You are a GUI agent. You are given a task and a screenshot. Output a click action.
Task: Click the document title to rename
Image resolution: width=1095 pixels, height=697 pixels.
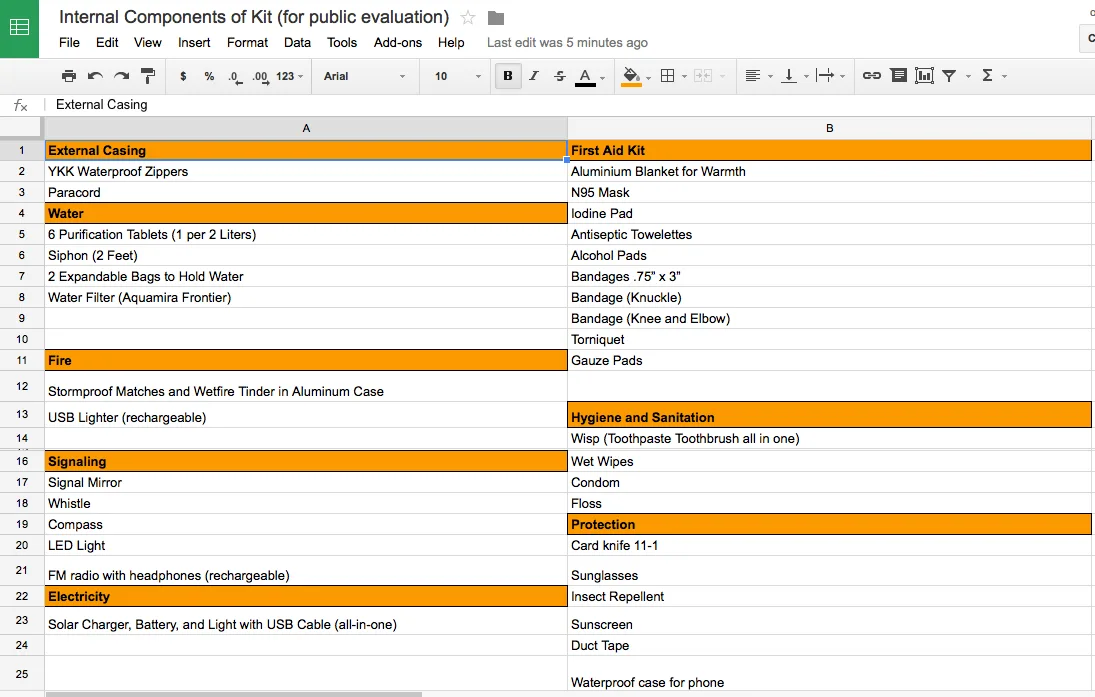254,17
